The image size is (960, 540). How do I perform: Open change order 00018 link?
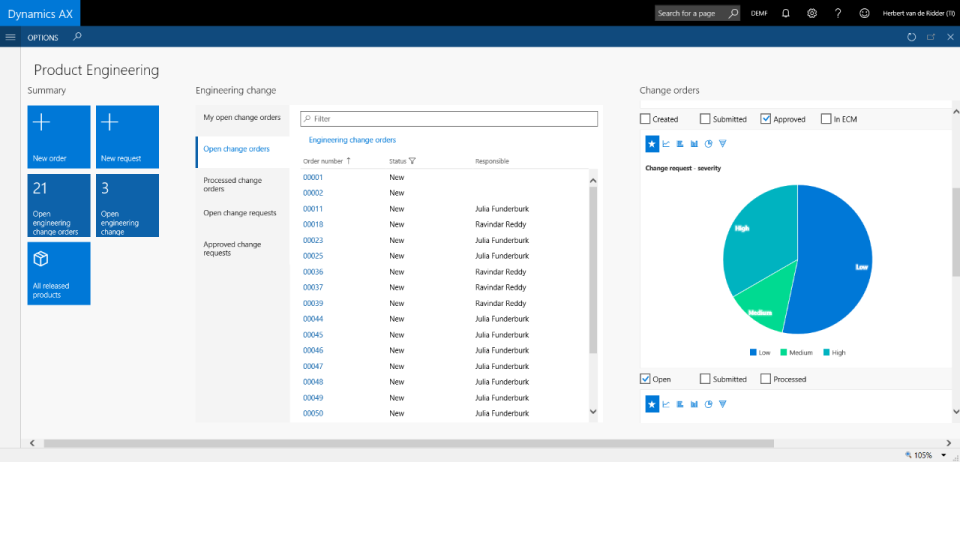coord(313,225)
